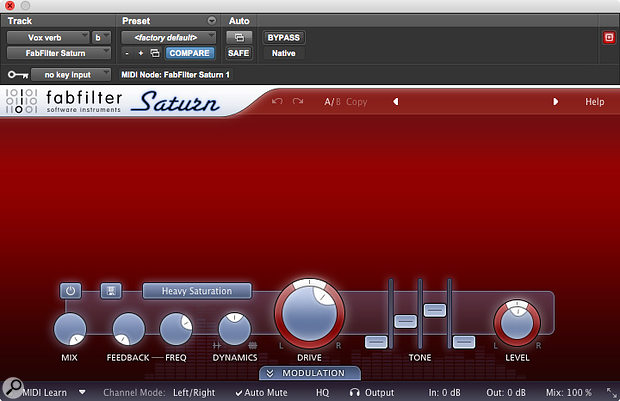The image size is (620, 401).
Task: Toggle the Auto Mute option
Action: [261, 393]
